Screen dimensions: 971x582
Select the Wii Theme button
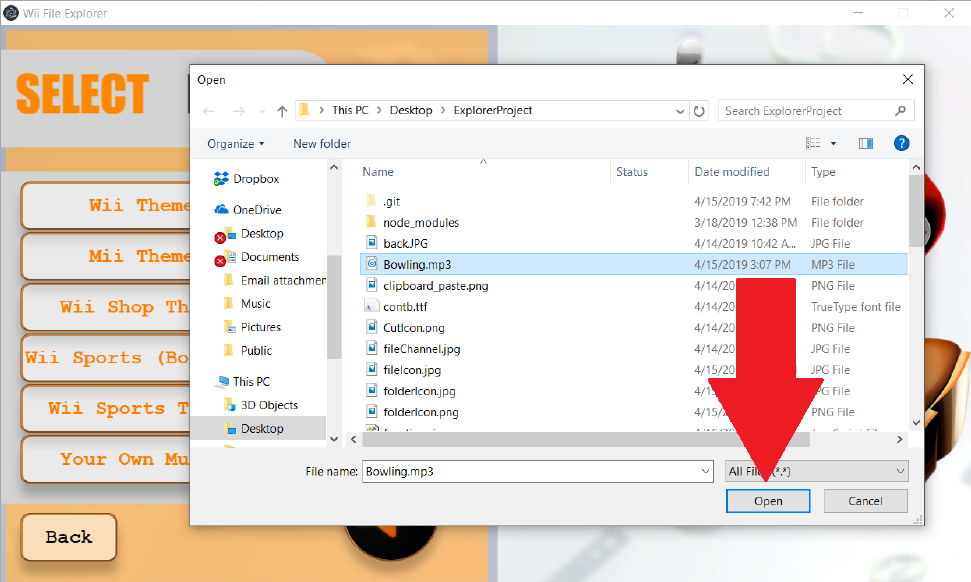pyautogui.click(x=107, y=206)
